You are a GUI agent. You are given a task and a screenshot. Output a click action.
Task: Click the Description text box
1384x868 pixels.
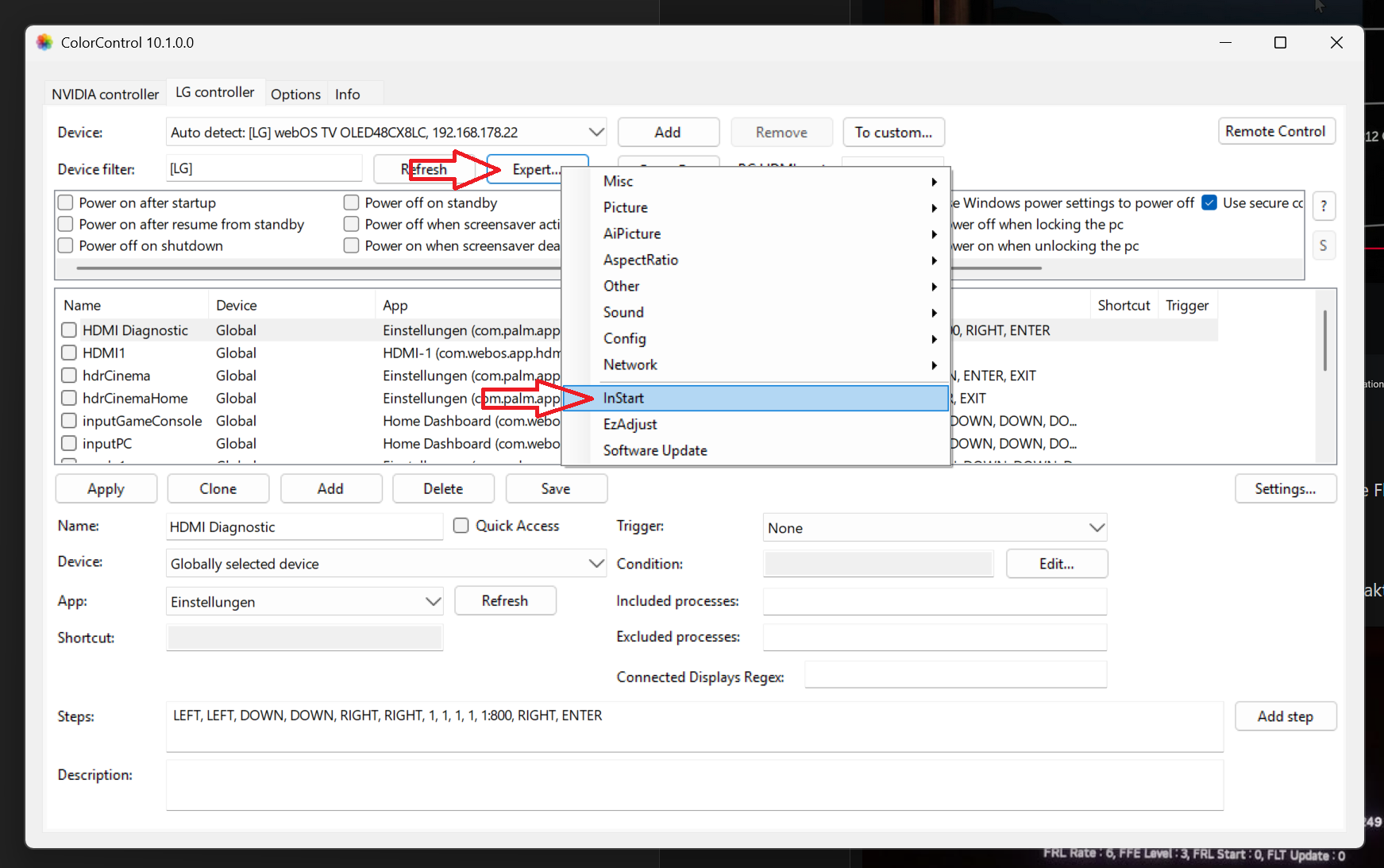coord(695,785)
